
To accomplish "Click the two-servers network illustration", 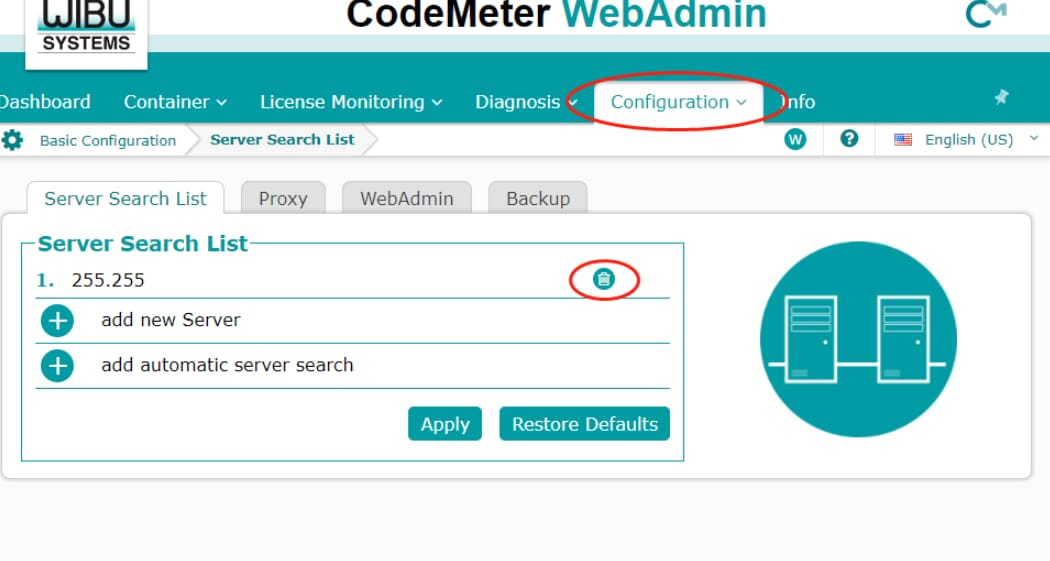I will pyautogui.click(x=858, y=339).
